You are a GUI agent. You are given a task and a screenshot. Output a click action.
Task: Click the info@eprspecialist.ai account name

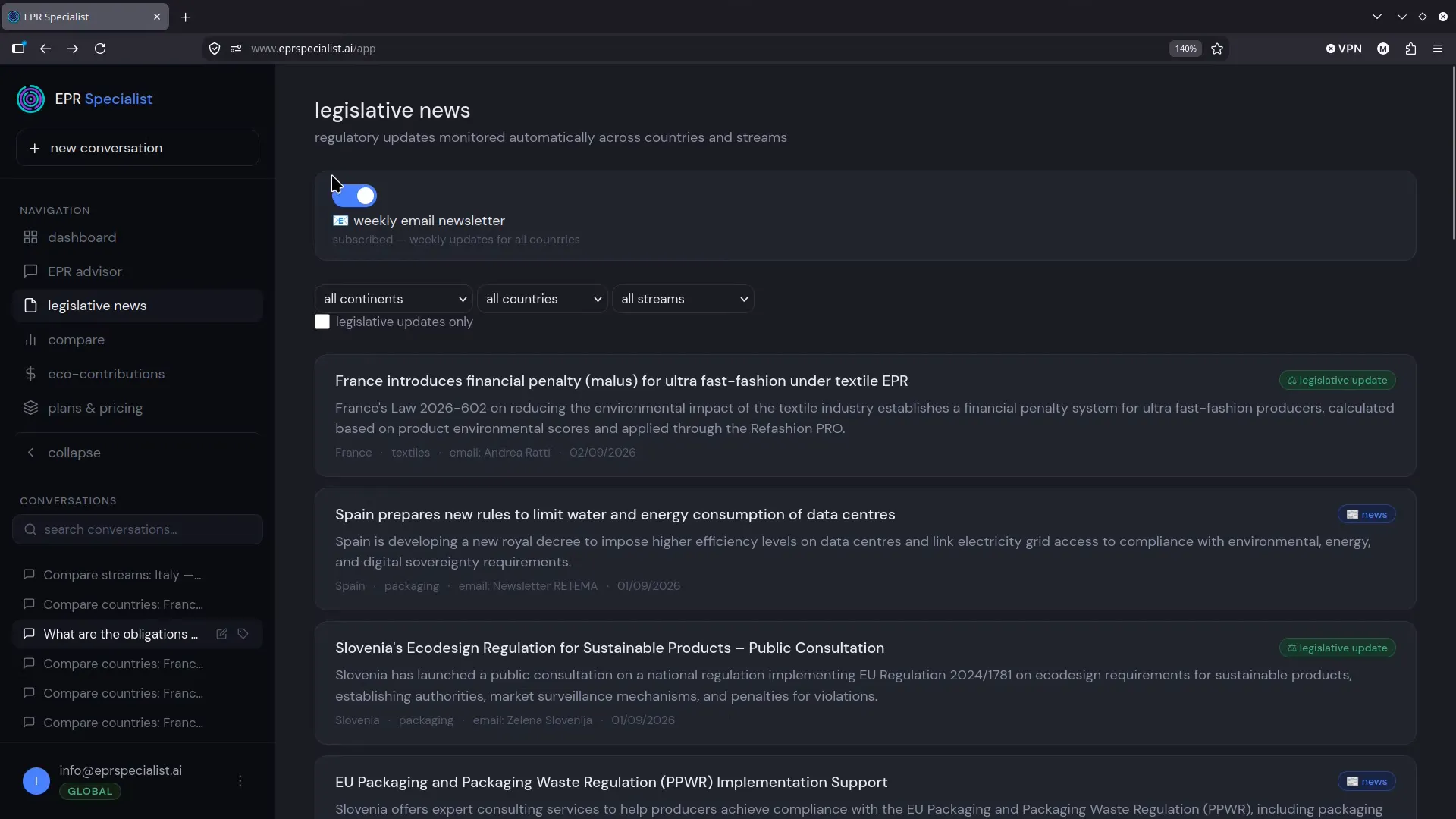121,770
